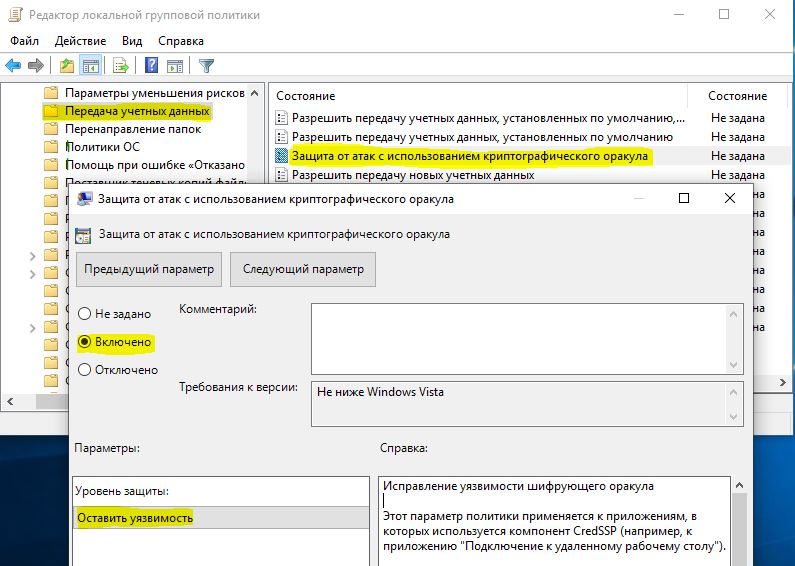This screenshot has width=795, height=566.
Task: Open the Уровень защиты dropdown Оставить уязвимость
Action: click(x=221, y=518)
